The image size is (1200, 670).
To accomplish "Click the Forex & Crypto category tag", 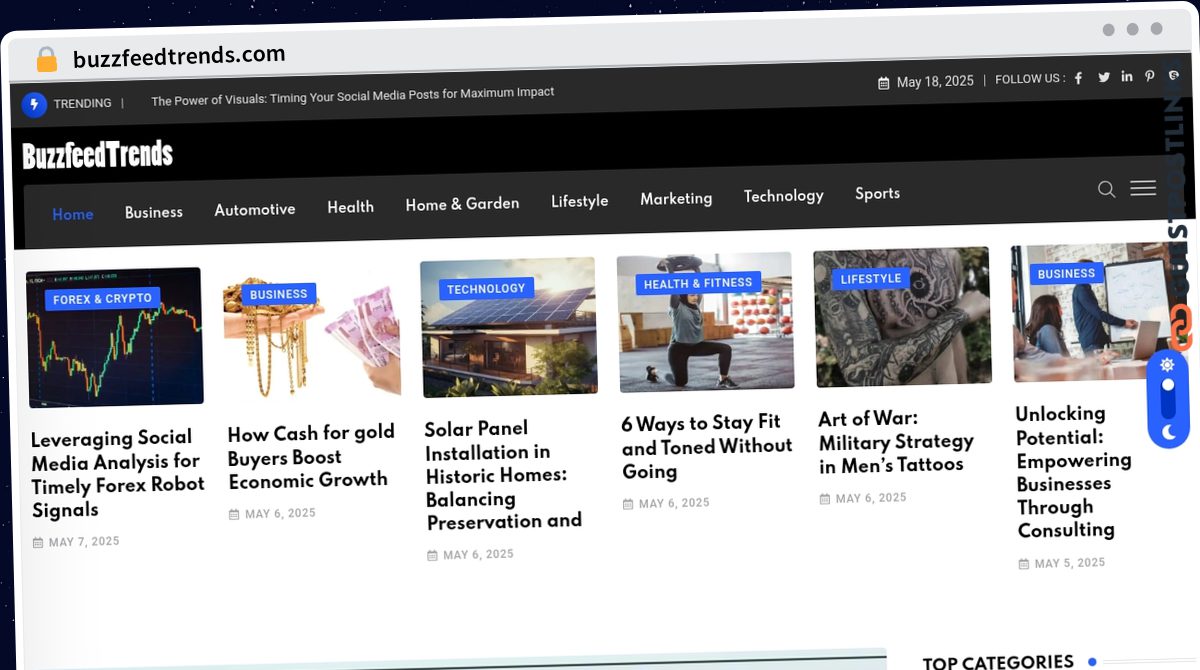I will click(102, 299).
